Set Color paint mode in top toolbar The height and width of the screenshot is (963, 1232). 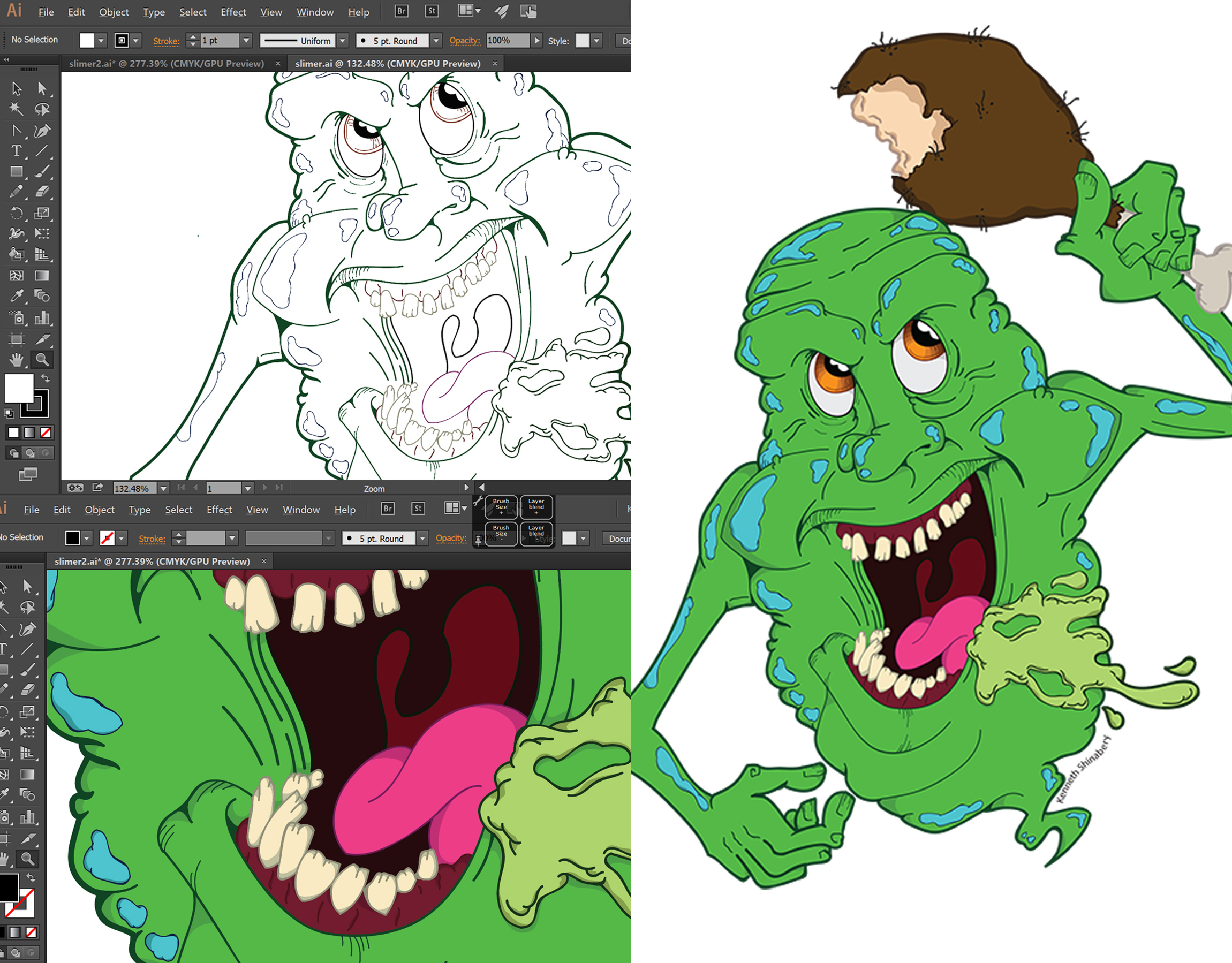(13, 433)
